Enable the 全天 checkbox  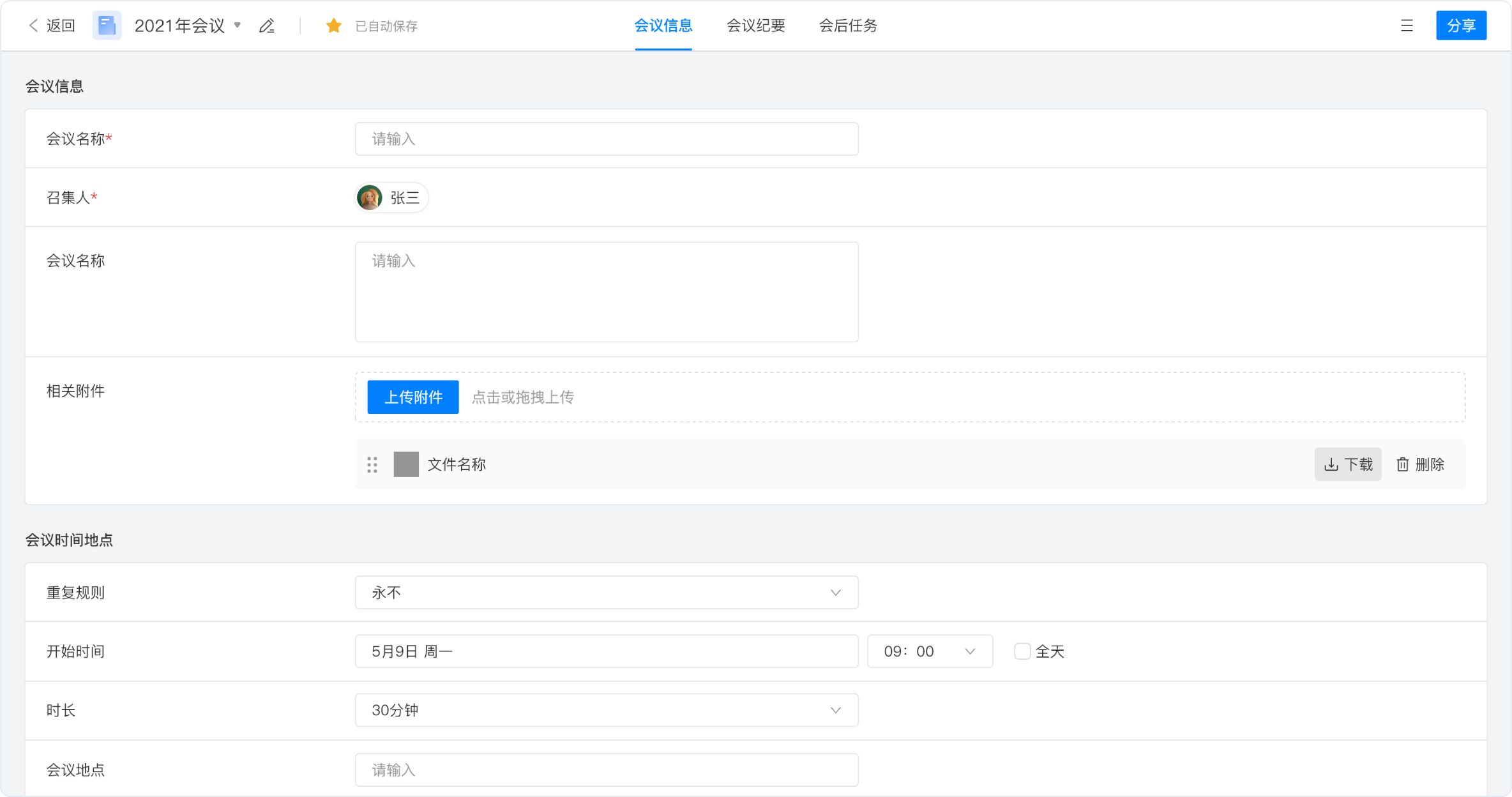(x=1022, y=651)
